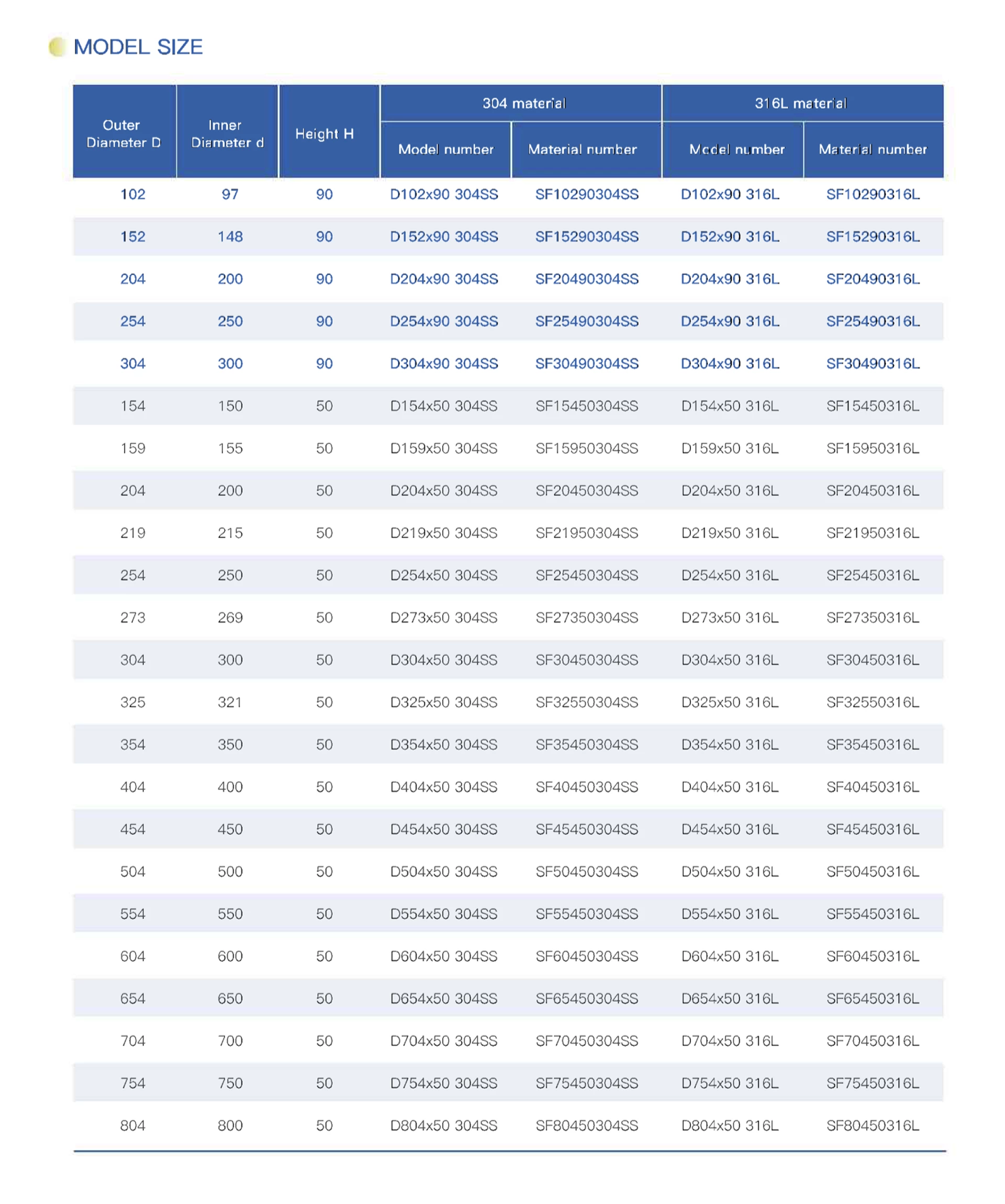The height and width of the screenshot is (1204, 1005).
Task: Click the Height H column header
Action: click(325, 133)
